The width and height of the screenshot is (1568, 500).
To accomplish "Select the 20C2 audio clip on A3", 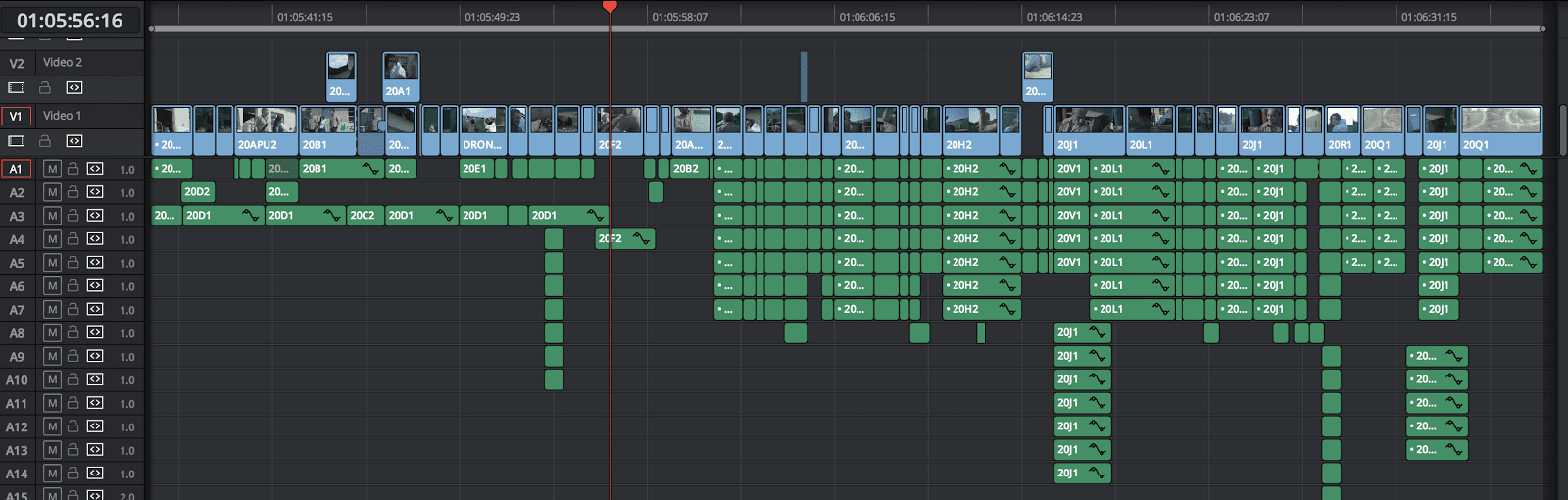I will [x=366, y=216].
